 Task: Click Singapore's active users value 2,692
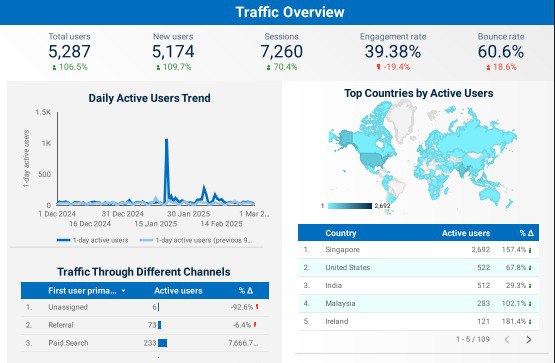click(481, 250)
